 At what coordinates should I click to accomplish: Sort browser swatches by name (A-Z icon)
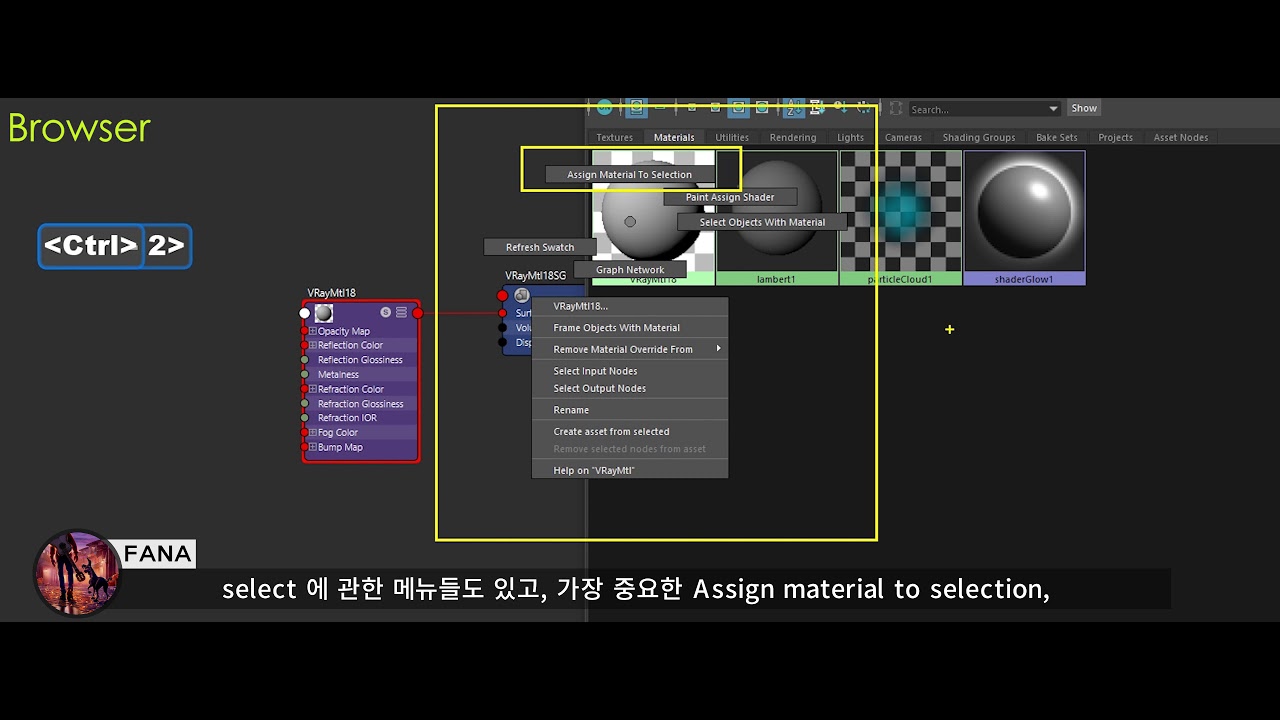794,107
